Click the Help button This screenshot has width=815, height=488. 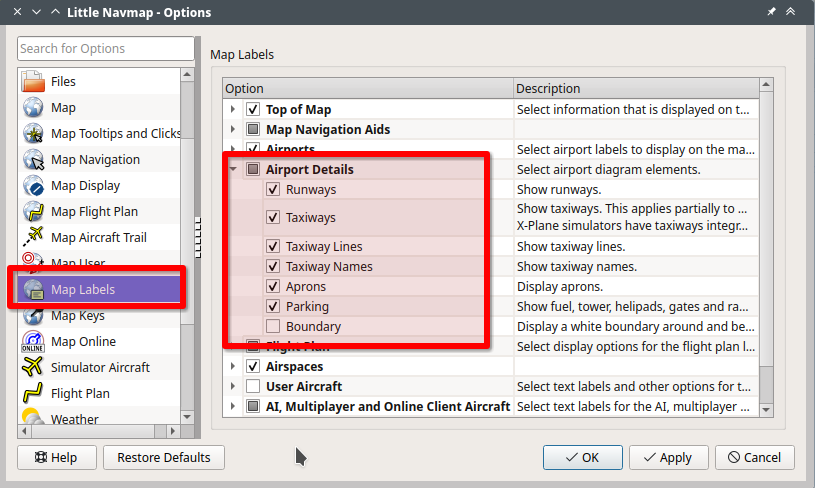click(57, 457)
